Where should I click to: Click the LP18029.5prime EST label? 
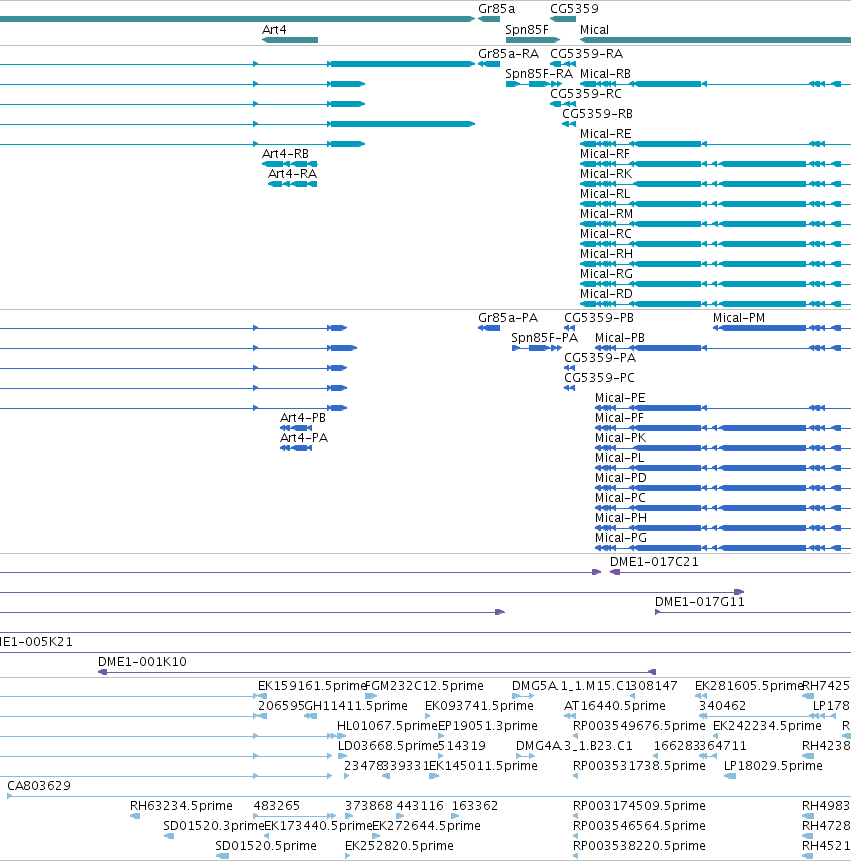772,766
